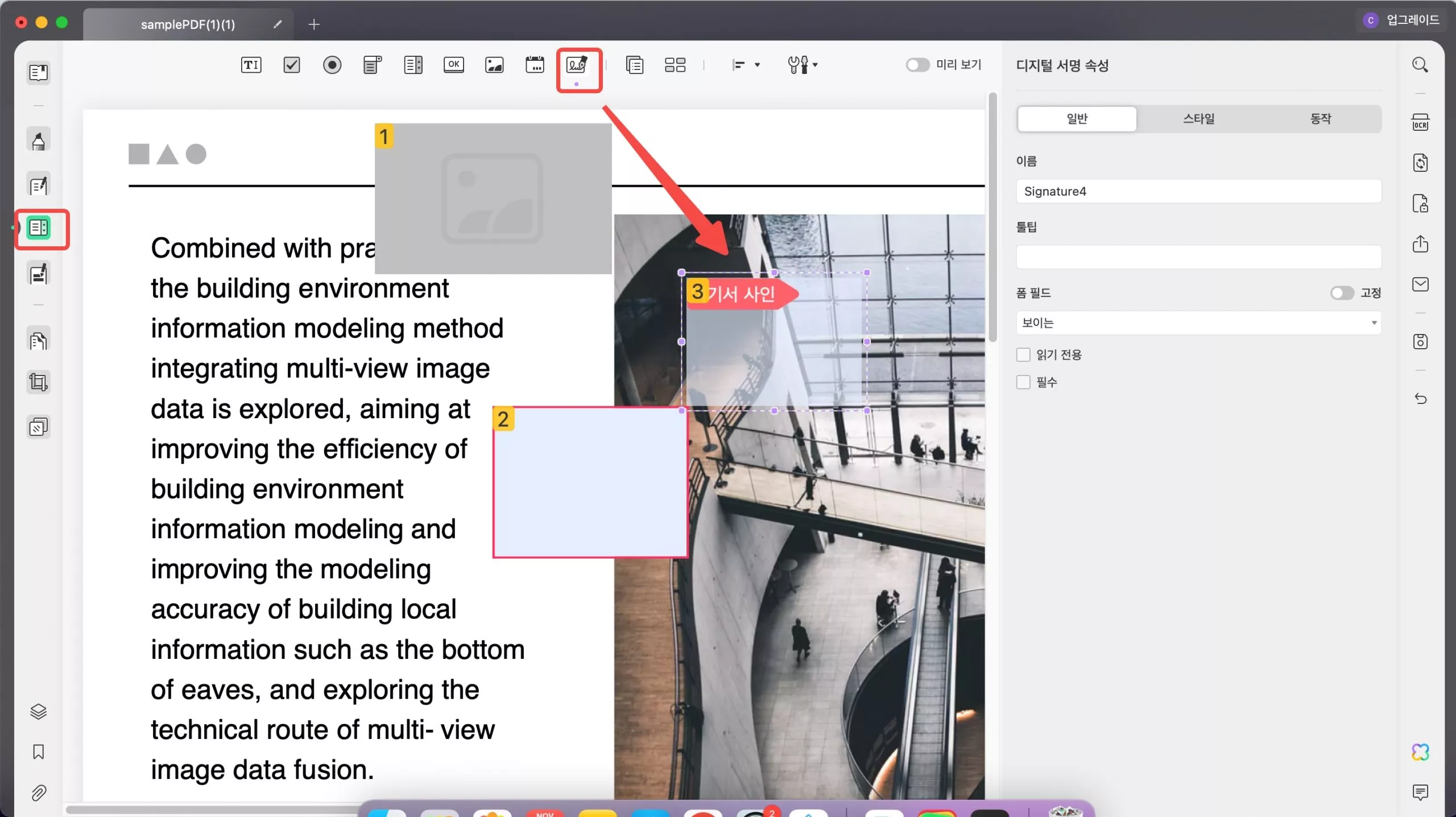The height and width of the screenshot is (817, 1456).
Task: Switch to the 일반 tab
Action: 1077,119
